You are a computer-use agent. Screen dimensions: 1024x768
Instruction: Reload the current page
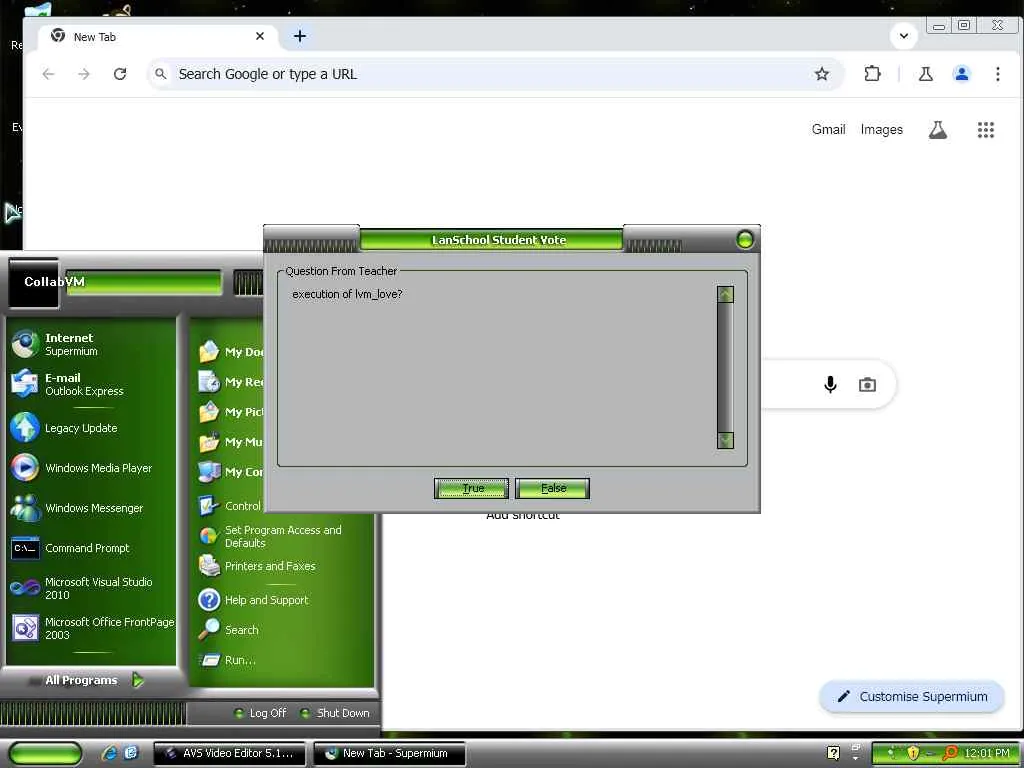(x=120, y=74)
